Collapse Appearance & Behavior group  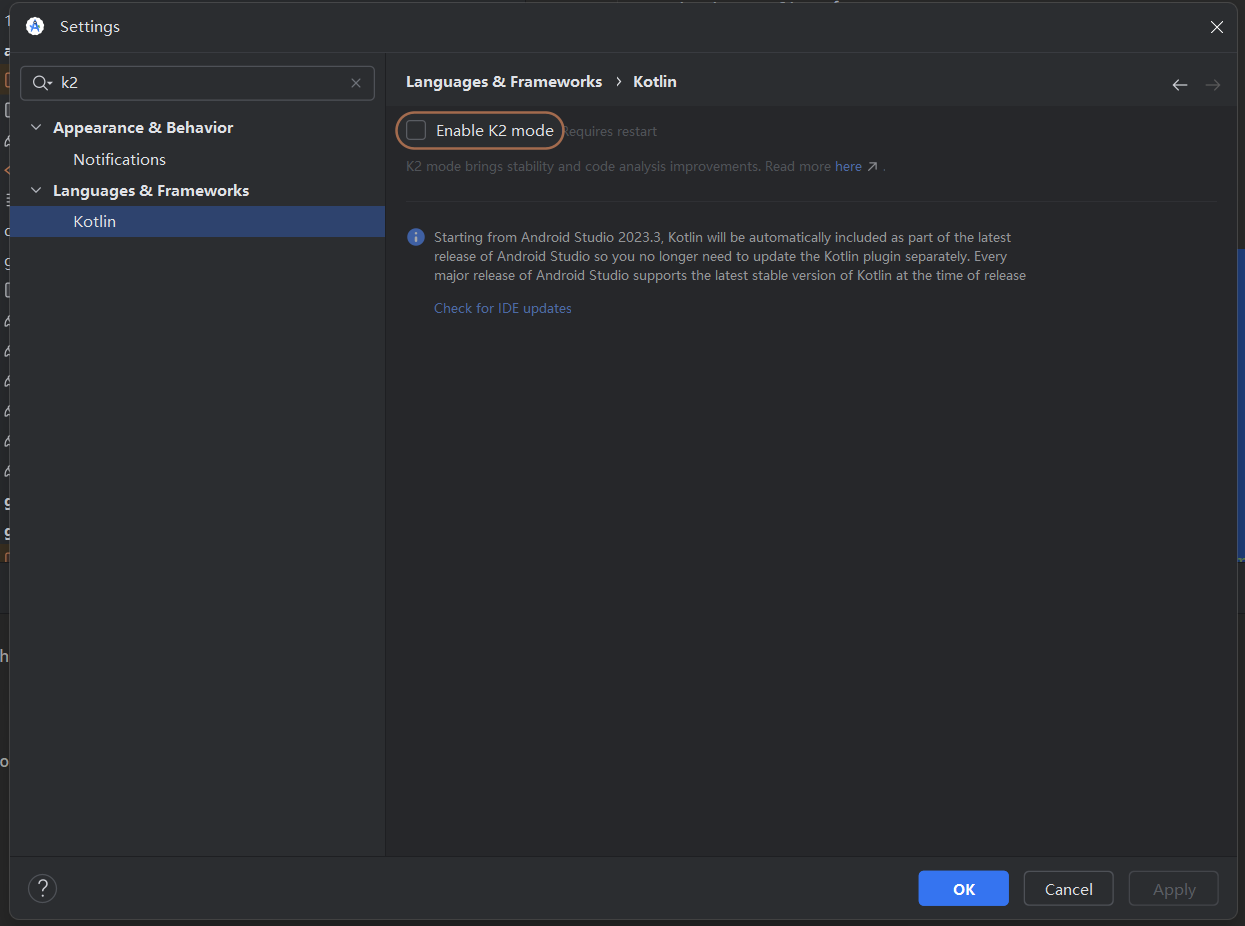pos(37,128)
